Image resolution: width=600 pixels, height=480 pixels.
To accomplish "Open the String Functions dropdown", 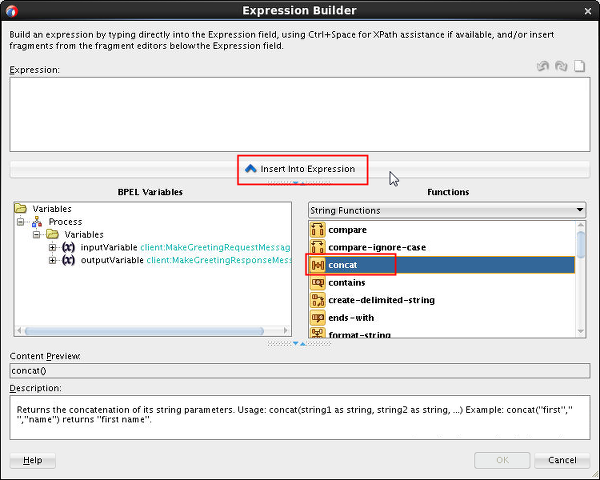I will [579, 211].
